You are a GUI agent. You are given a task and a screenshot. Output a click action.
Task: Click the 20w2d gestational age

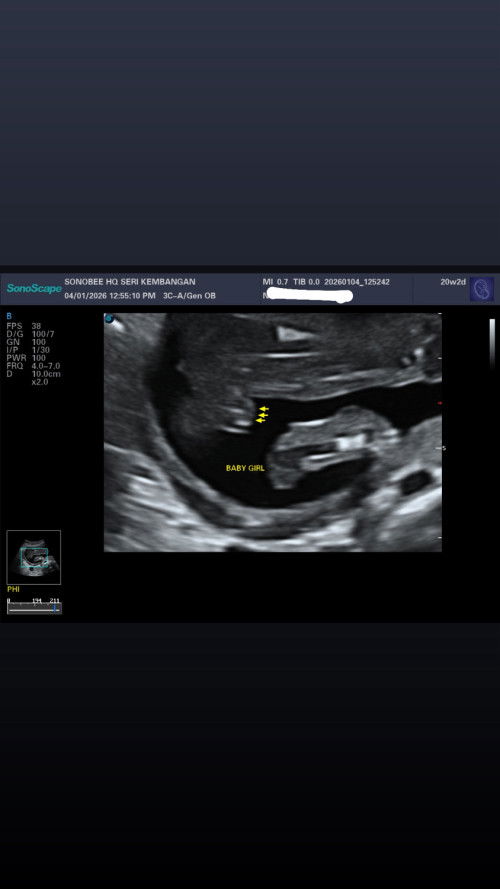click(x=452, y=282)
